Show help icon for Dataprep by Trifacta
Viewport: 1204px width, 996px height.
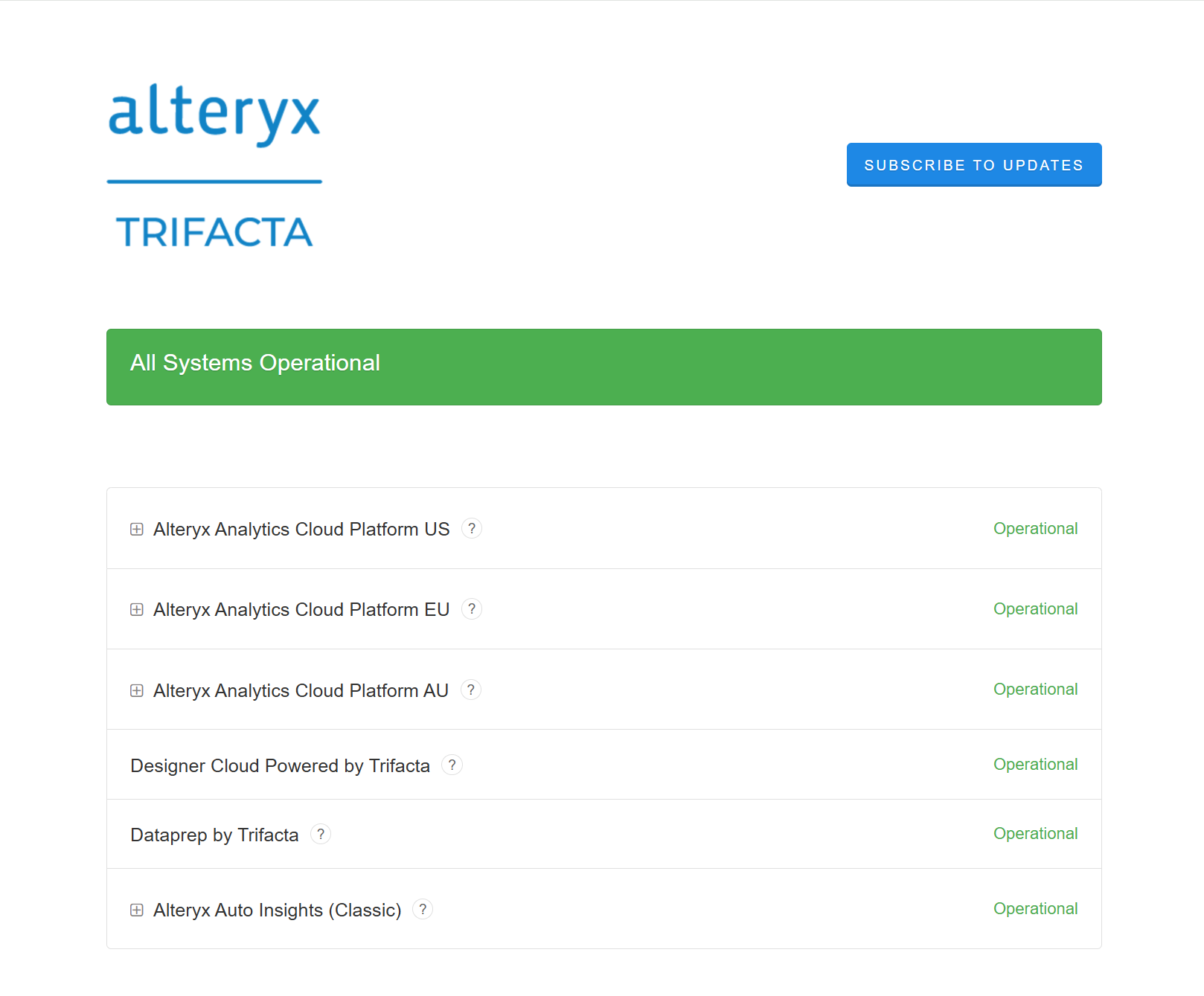coord(321,834)
